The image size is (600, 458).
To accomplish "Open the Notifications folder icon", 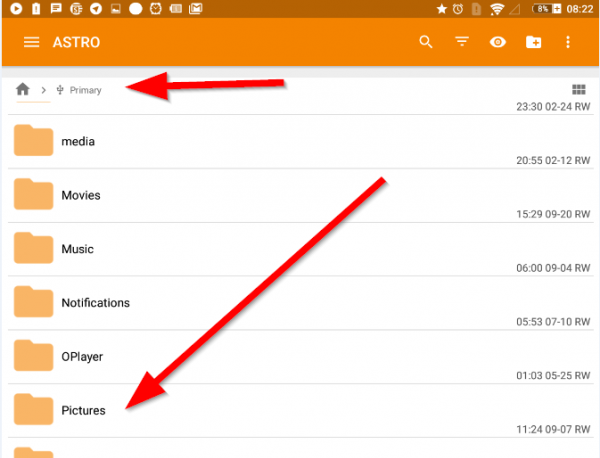I will (33, 302).
